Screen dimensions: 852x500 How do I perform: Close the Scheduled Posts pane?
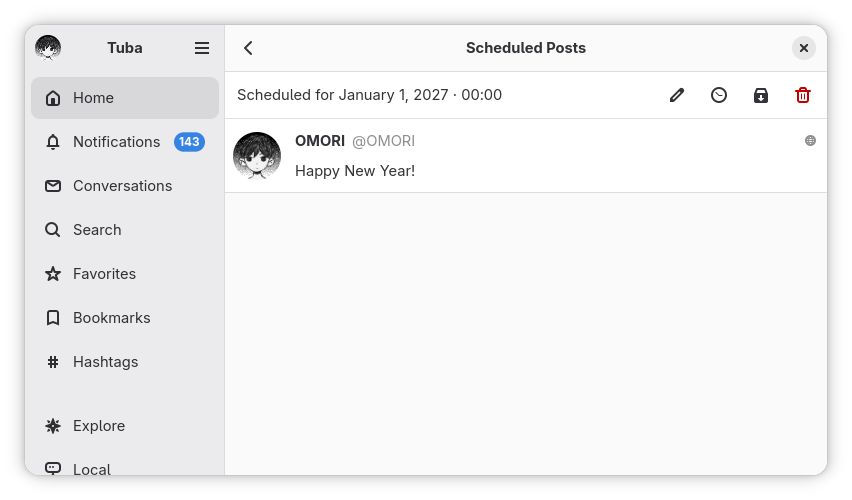click(x=804, y=48)
